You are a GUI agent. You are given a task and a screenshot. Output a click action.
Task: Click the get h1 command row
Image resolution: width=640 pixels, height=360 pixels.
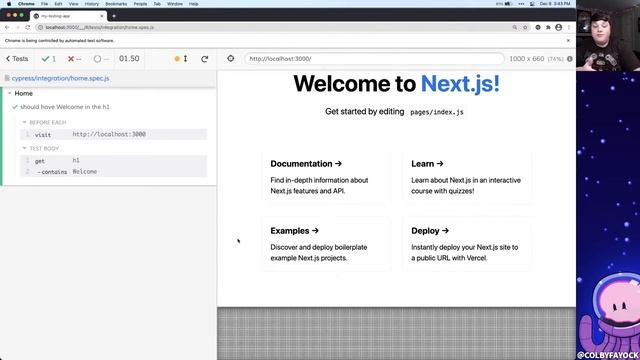tap(113, 161)
